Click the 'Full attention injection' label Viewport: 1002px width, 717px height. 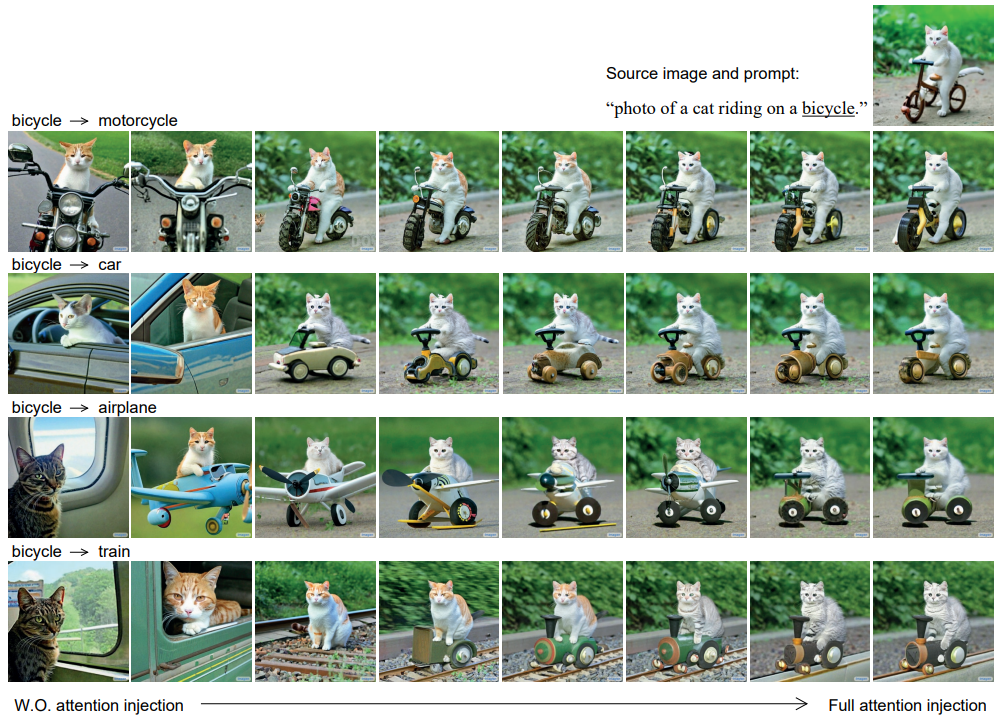click(x=907, y=705)
